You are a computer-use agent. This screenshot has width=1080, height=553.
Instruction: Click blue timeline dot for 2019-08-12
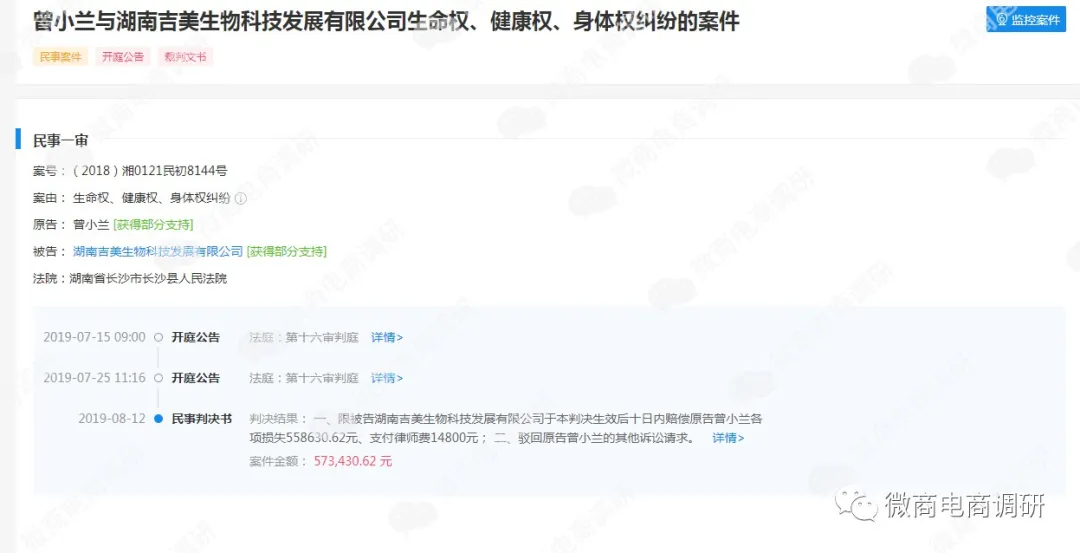[x=158, y=419]
